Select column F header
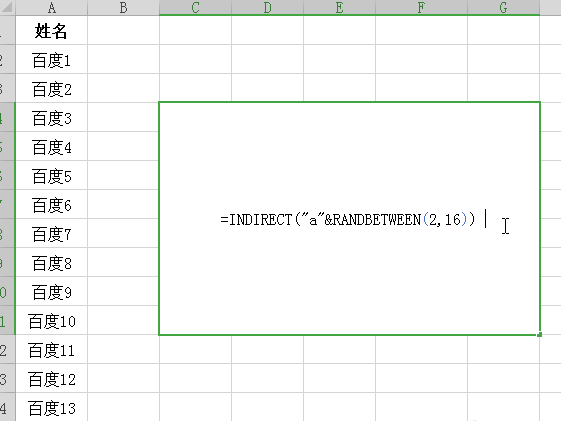 coord(421,8)
